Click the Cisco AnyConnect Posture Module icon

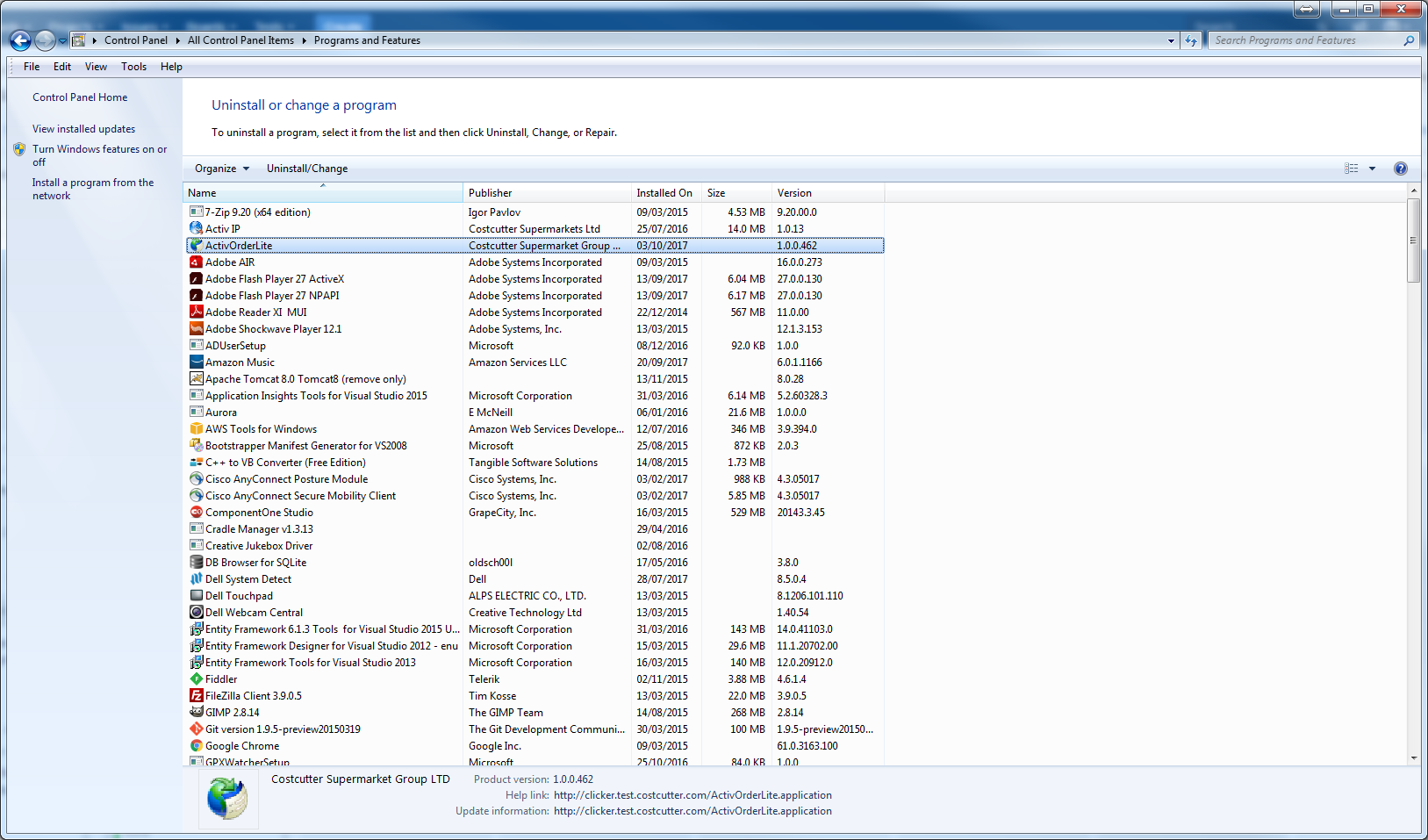tap(197, 478)
